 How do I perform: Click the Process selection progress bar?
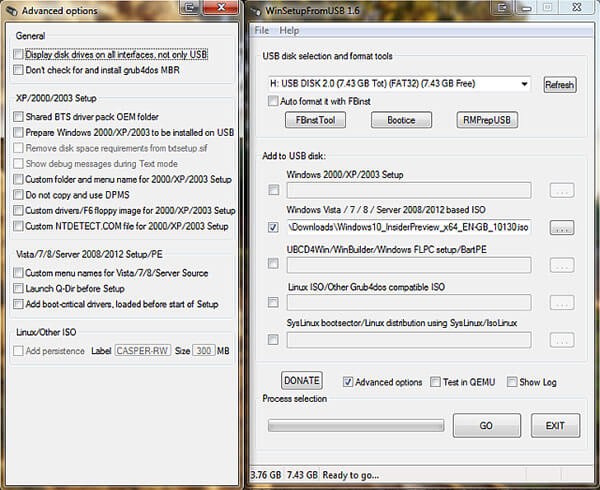[x=356, y=425]
